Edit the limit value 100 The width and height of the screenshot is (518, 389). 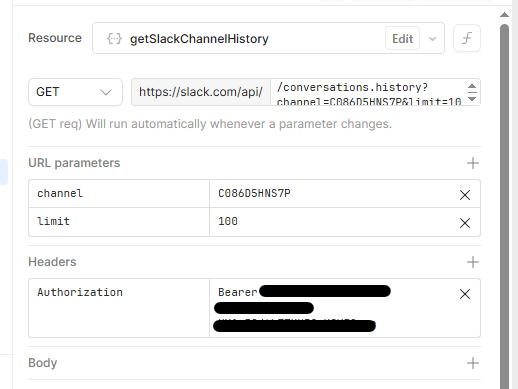pyautogui.click(x=333, y=222)
